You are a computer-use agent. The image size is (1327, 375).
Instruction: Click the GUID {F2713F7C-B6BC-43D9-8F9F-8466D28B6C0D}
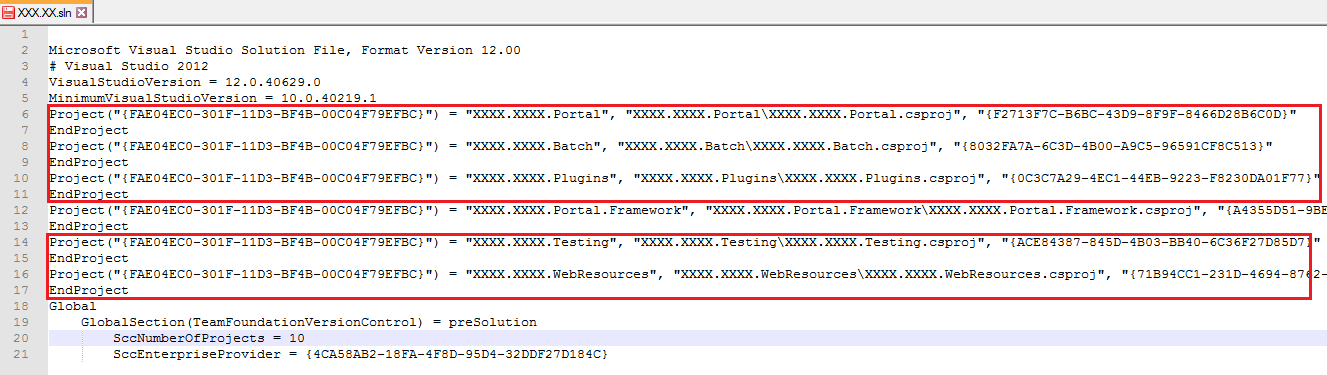pos(1136,114)
